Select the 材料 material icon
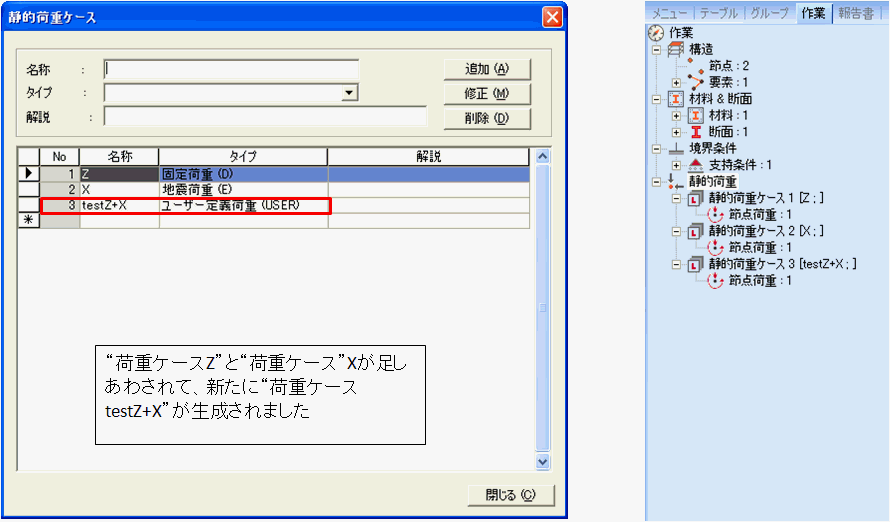Image resolution: width=890 pixels, height=522 pixels. pos(694,115)
